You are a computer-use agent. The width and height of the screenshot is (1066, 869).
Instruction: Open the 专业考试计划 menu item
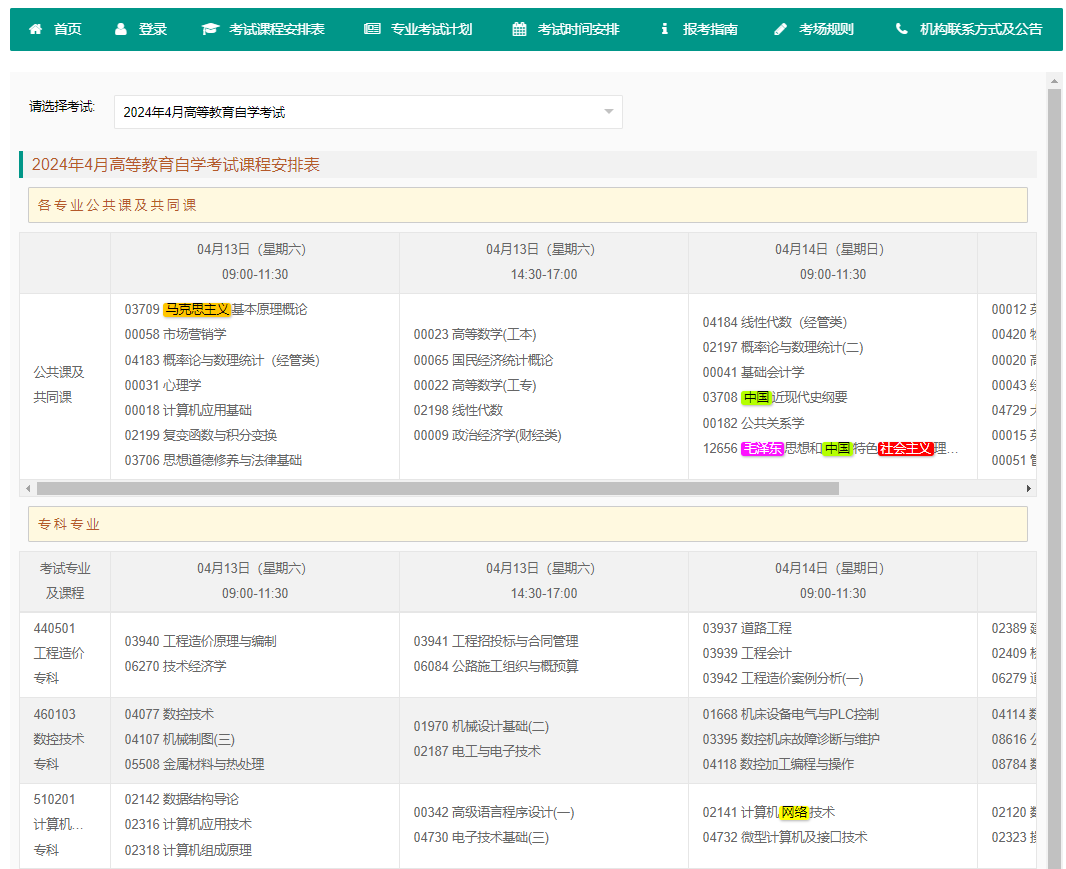point(431,30)
